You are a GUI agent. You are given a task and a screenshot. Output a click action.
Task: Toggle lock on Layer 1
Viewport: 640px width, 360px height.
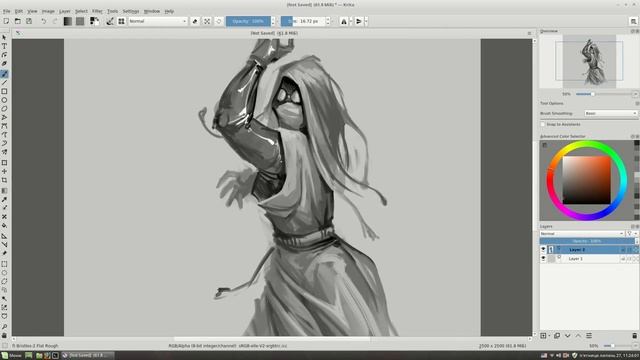(x=623, y=259)
